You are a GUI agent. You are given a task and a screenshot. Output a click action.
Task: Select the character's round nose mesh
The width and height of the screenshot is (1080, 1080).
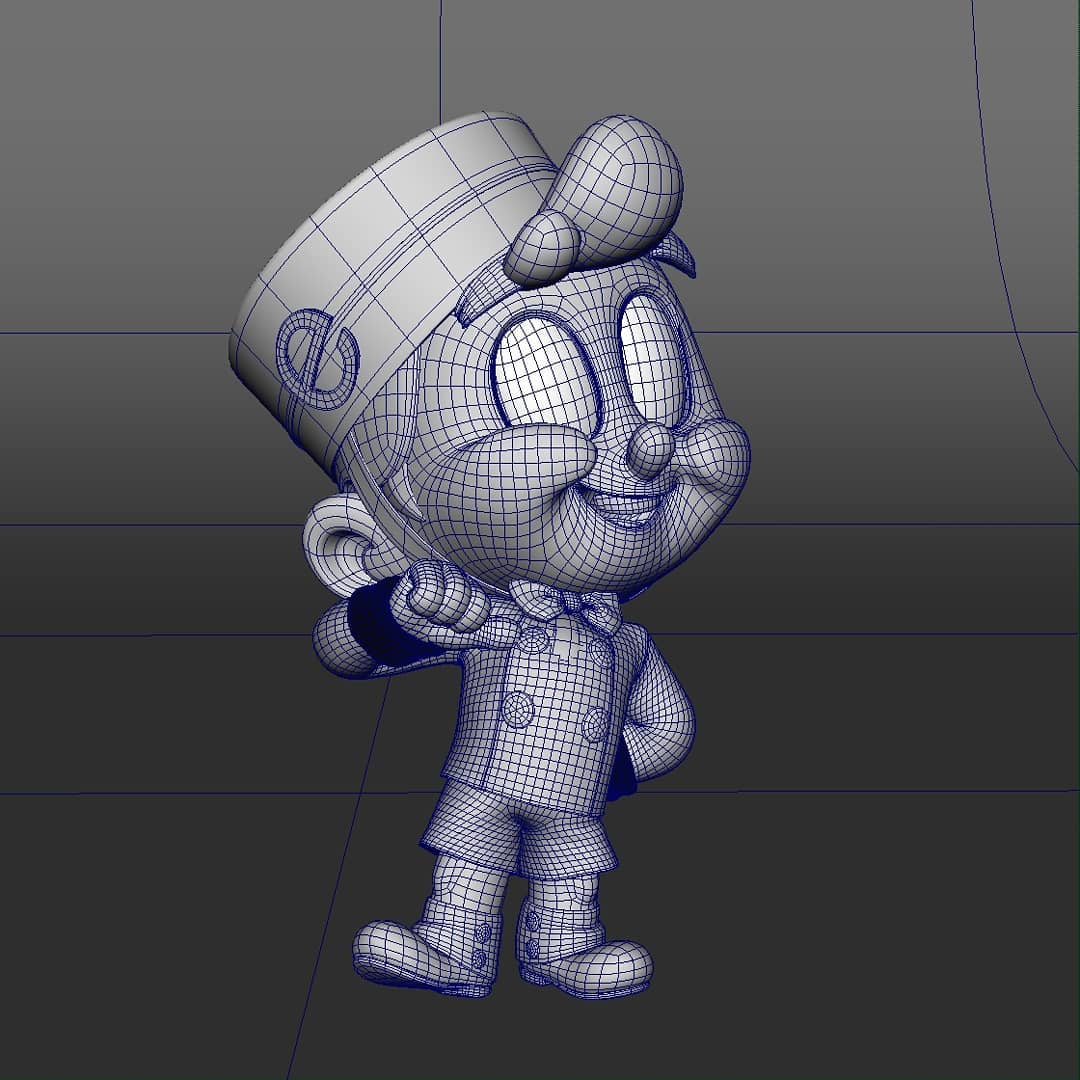(650, 450)
